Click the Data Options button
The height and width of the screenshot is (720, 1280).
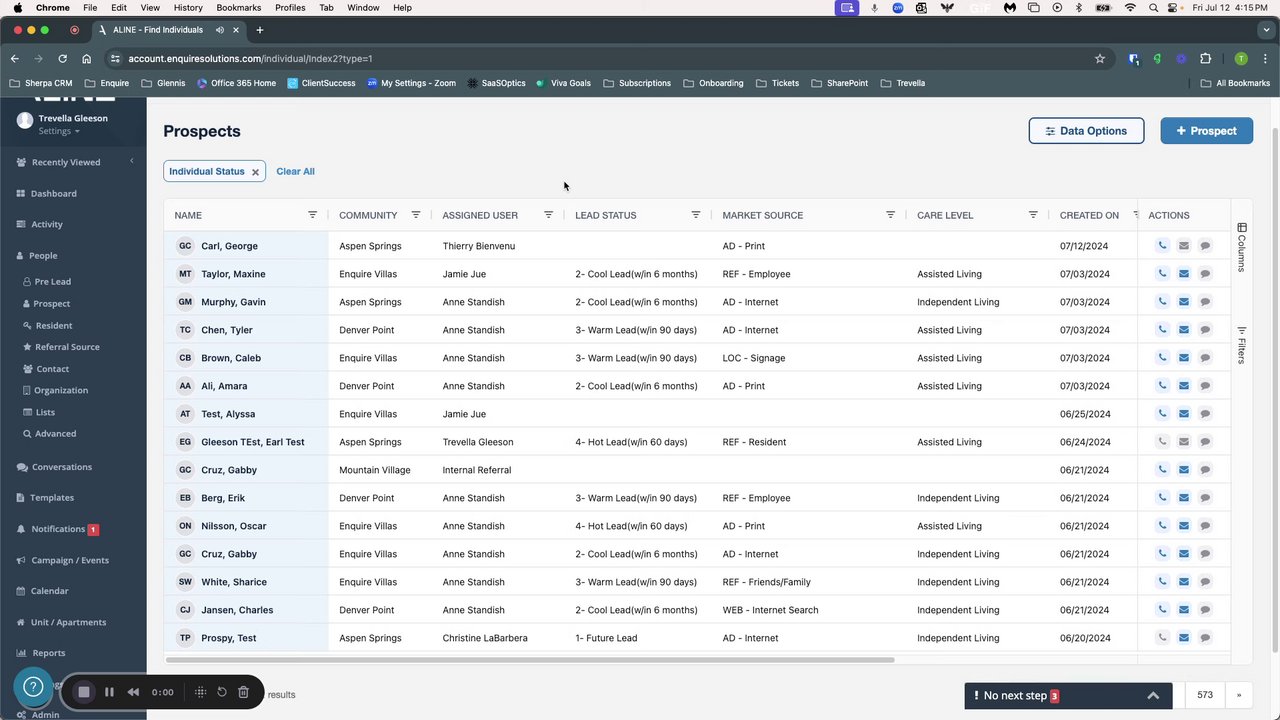[1086, 131]
